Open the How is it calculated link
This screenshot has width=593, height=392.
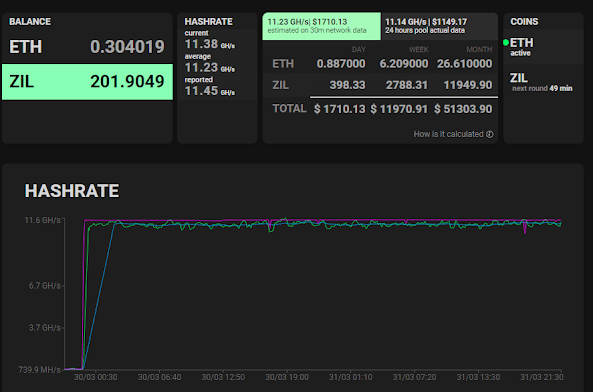453,134
